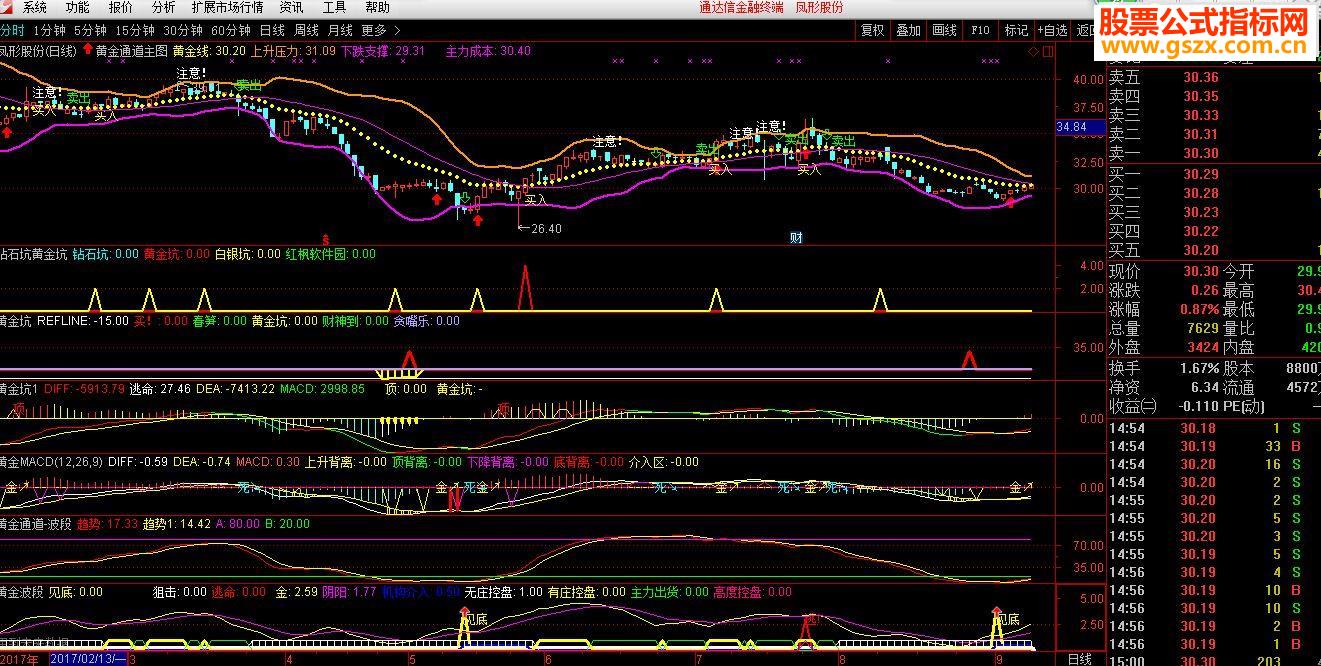This screenshot has height=666, width=1321.
Task: Switch to the 分时 period tab
Action: 12,30
